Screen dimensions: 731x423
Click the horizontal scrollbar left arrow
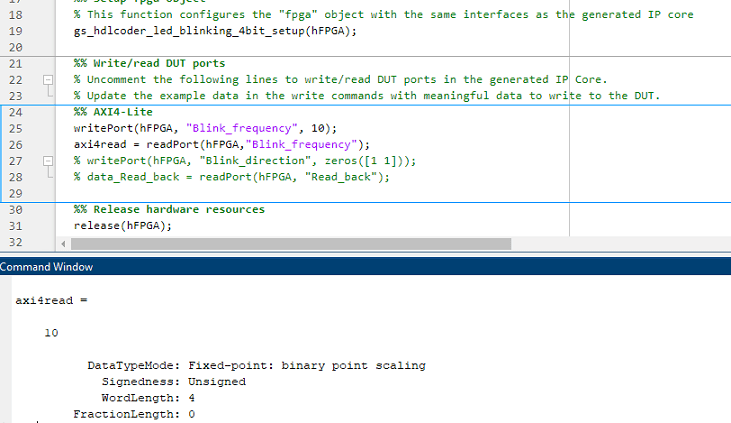[x=65, y=243]
